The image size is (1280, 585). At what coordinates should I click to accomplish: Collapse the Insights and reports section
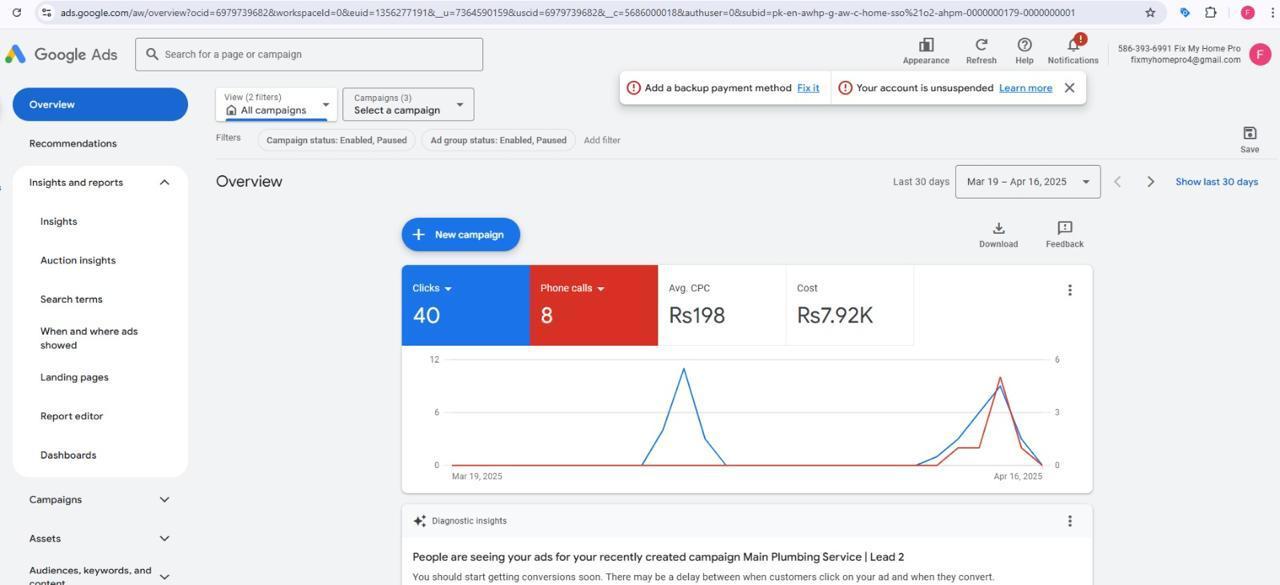(x=164, y=183)
